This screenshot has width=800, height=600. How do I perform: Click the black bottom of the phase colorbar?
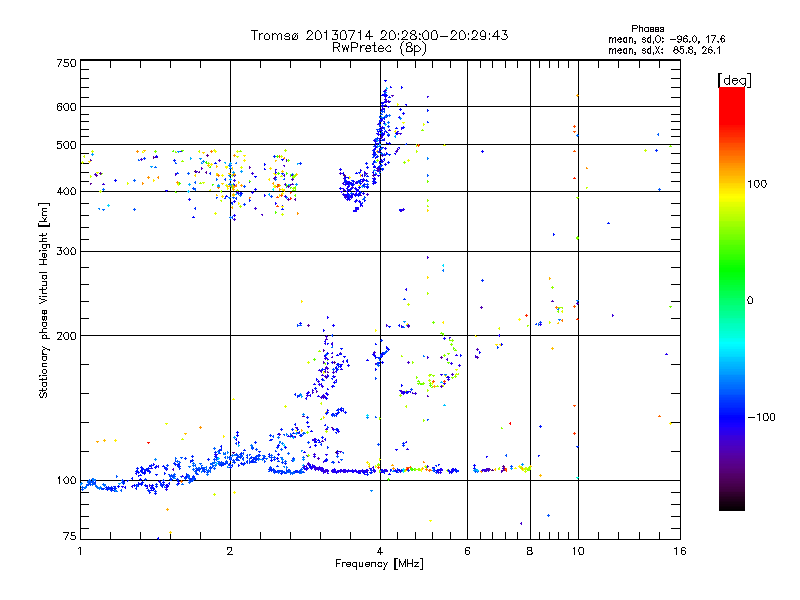point(732,503)
